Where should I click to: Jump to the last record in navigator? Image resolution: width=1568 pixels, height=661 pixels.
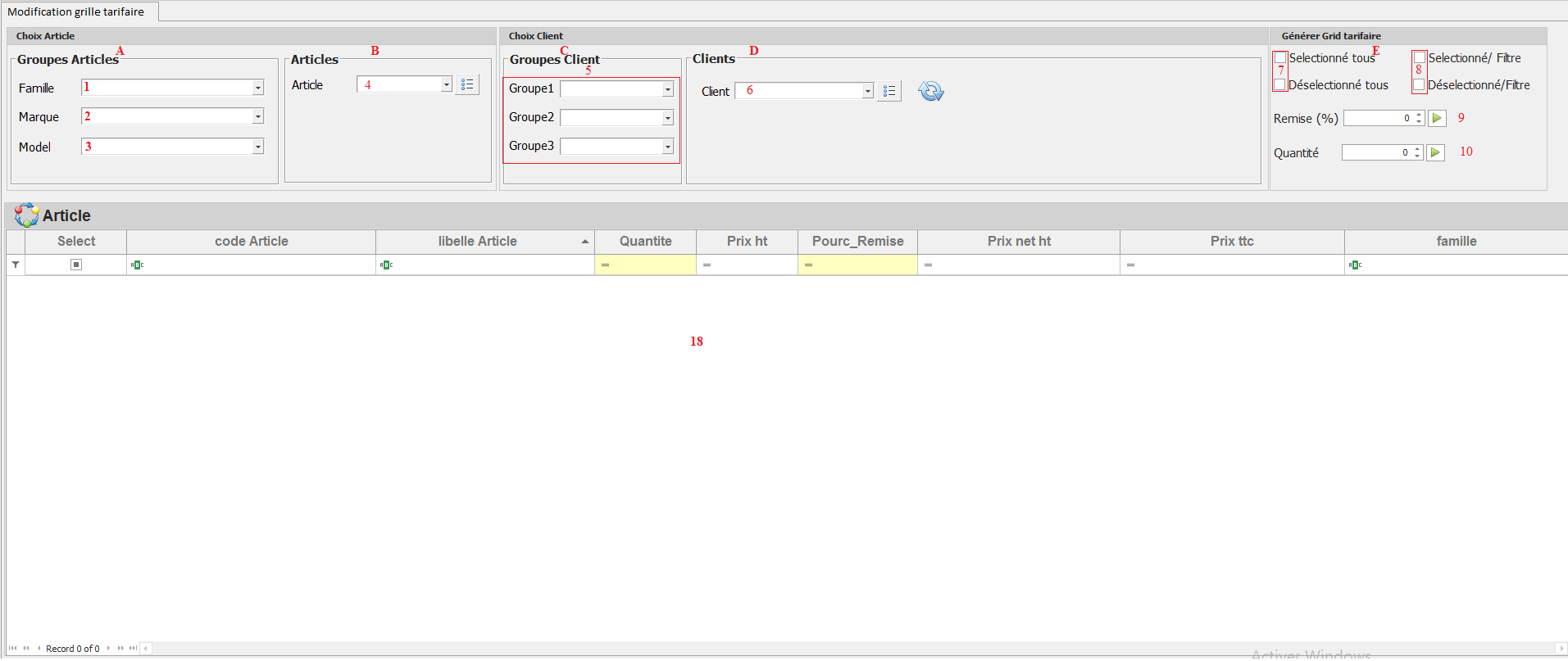pyautogui.click(x=133, y=648)
